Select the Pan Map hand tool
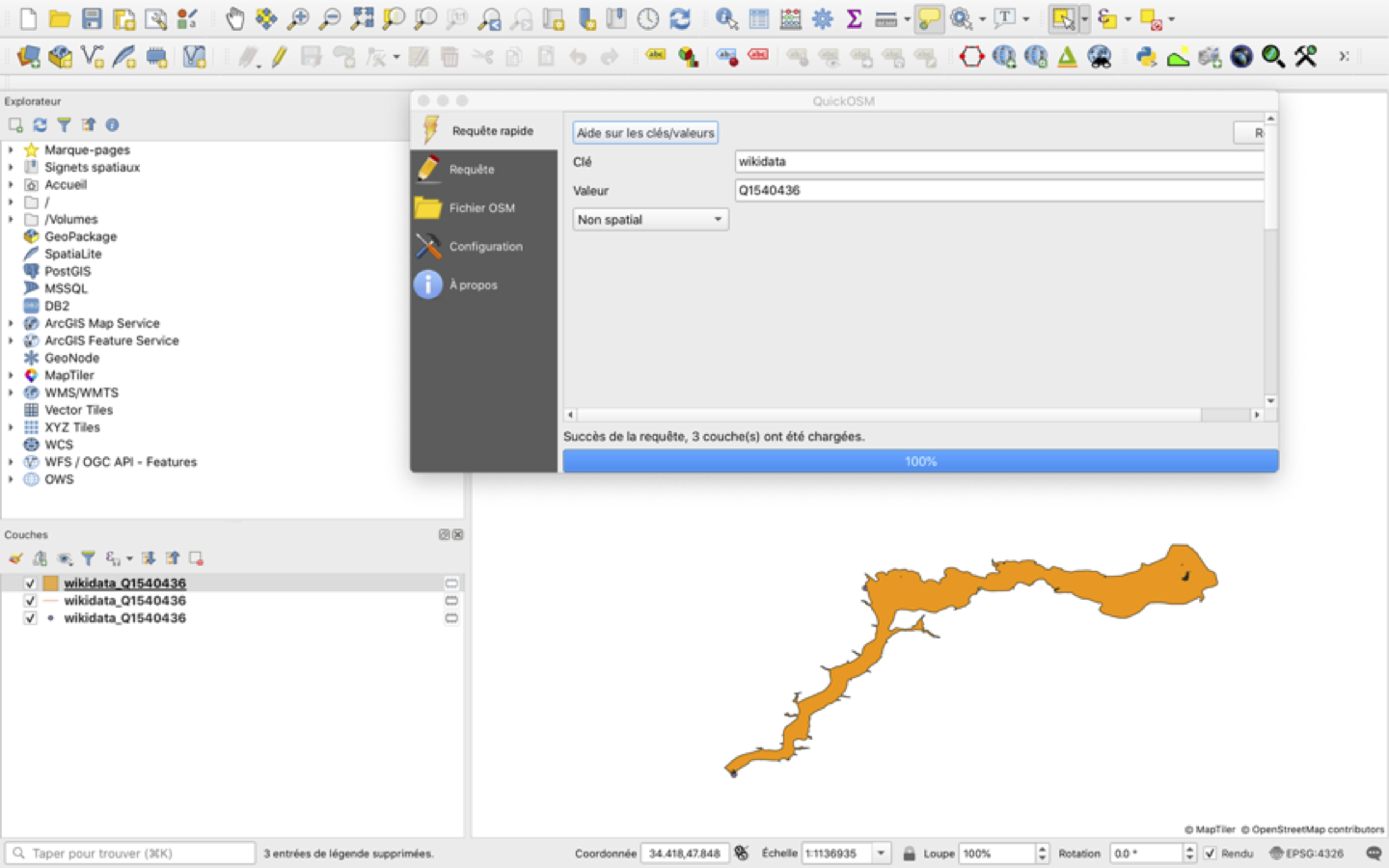 (234, 18)
